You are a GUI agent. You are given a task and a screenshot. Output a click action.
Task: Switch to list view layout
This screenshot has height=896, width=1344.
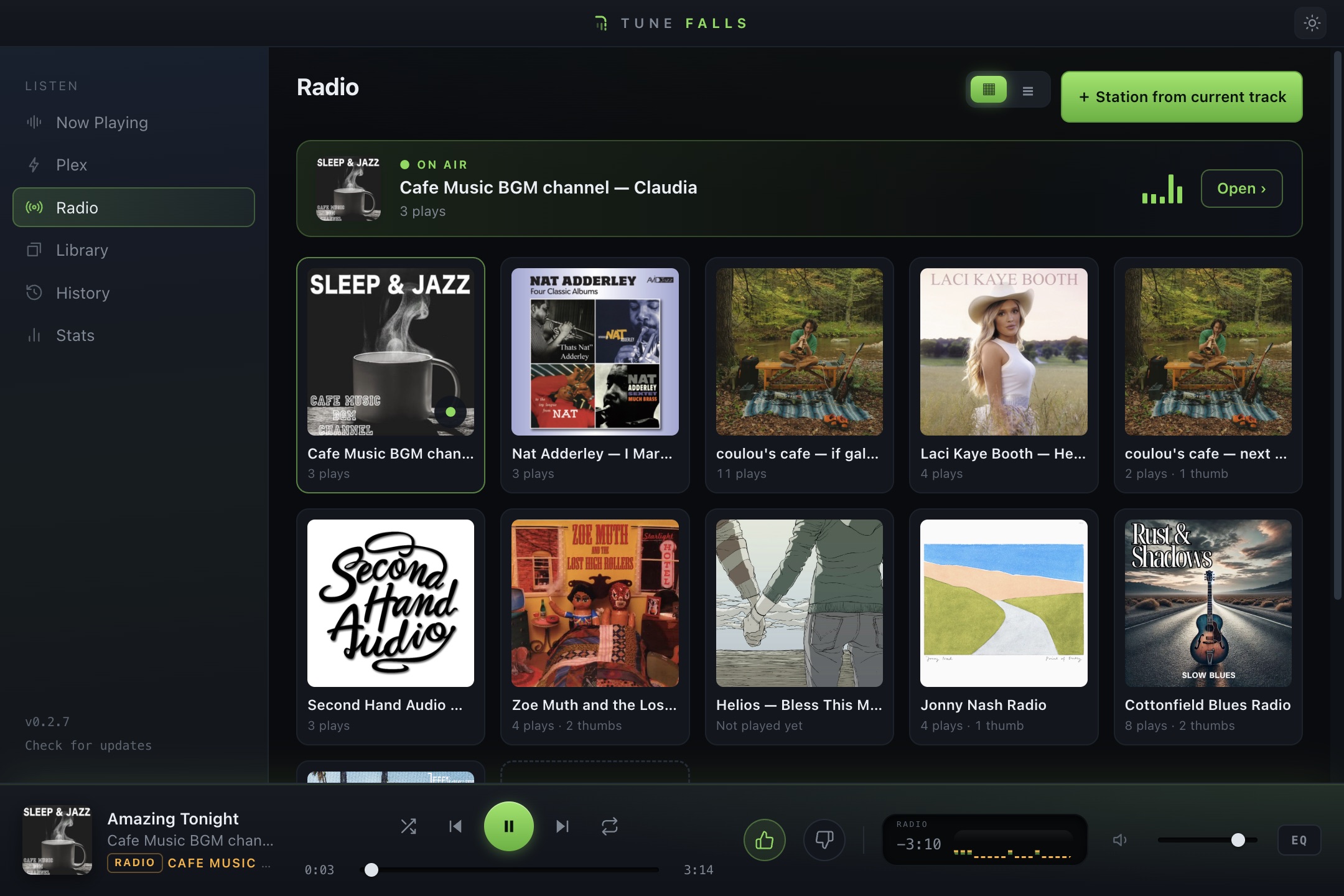[x=1028, y=91]
